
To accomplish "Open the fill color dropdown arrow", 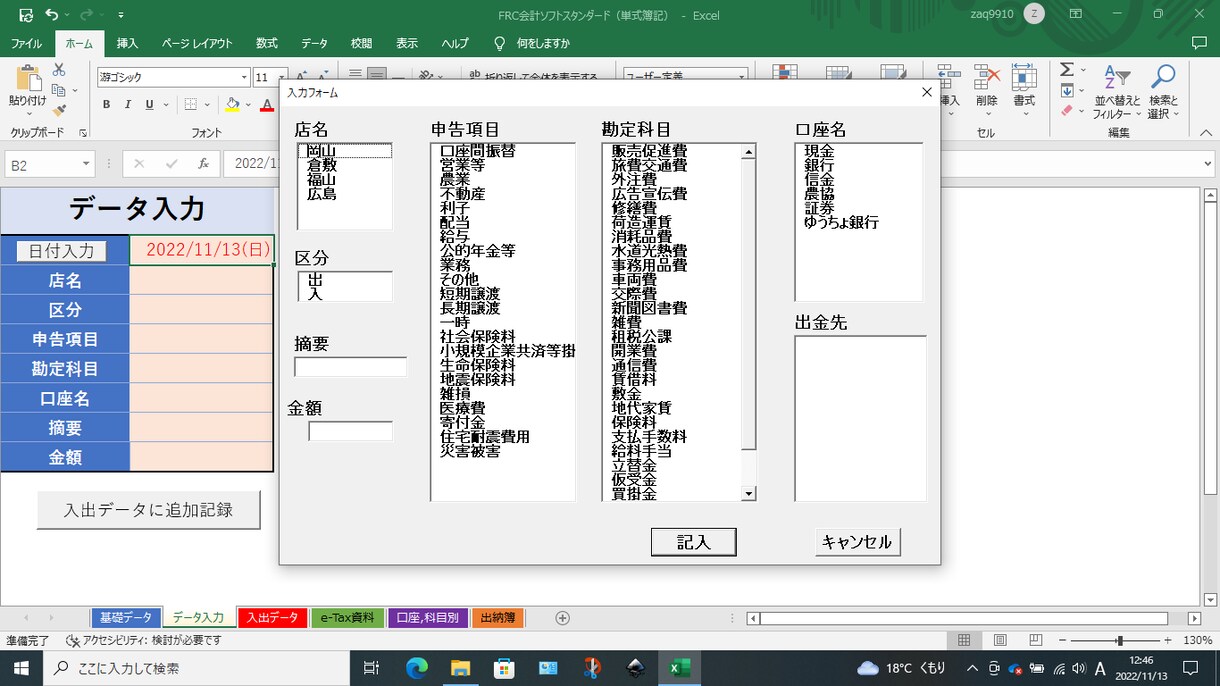I will pyautogui.click(x=248, y=104).
